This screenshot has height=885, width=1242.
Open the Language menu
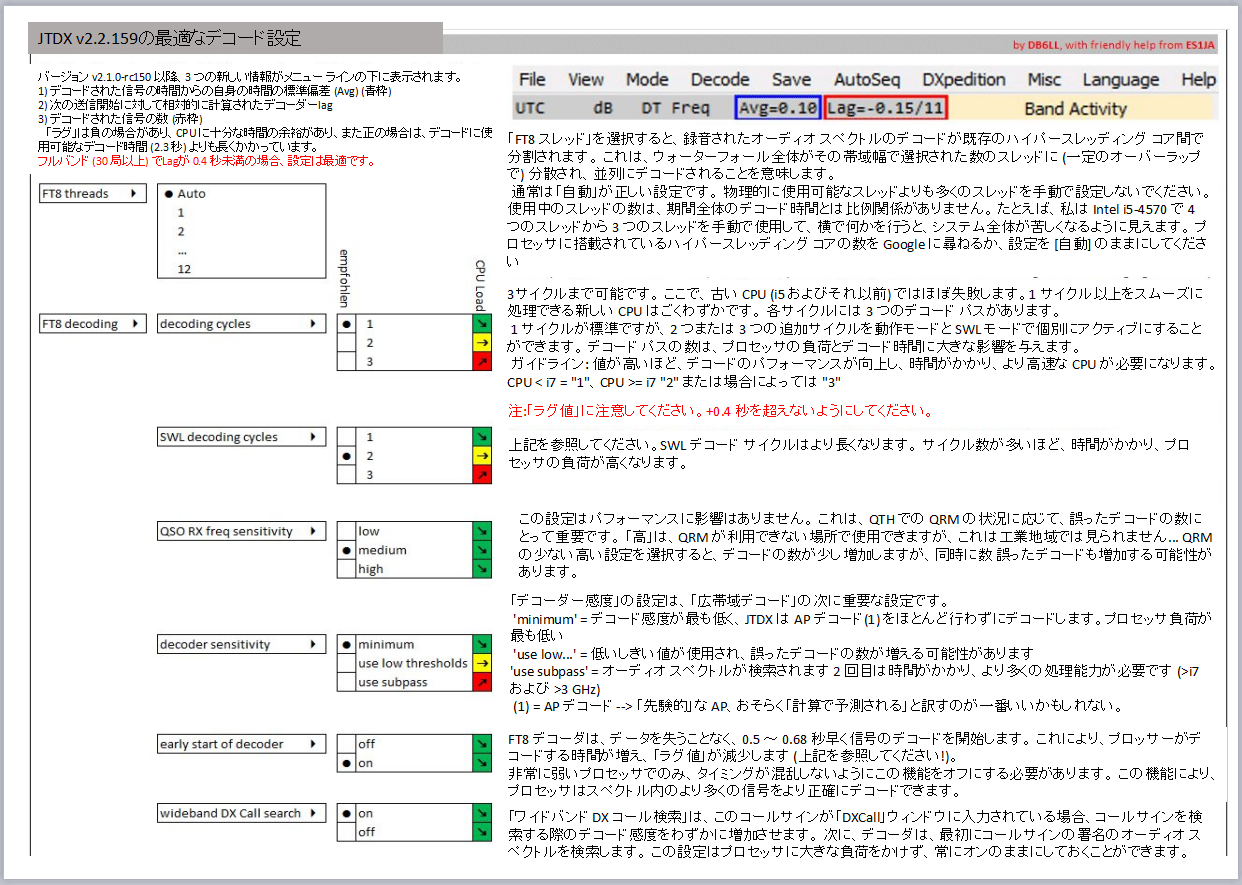pos(1121,80)
